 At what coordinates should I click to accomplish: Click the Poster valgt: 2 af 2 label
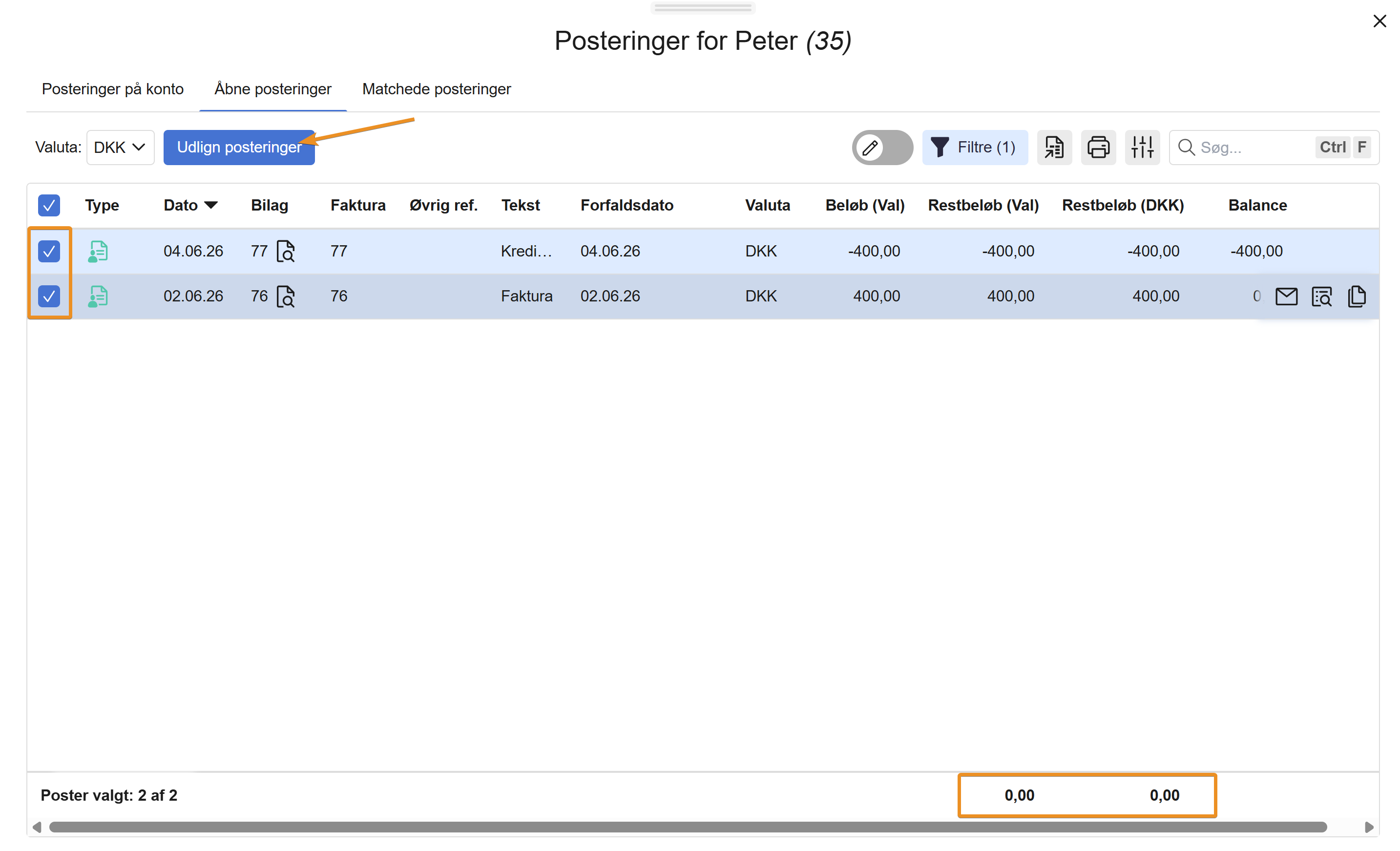click(109, 795)
